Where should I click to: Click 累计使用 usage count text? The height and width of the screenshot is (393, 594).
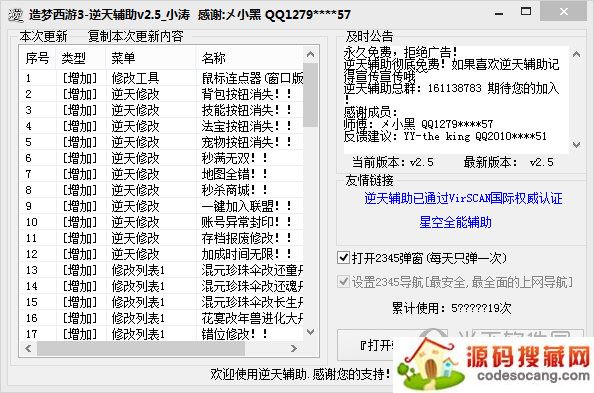(x=452, y=308)
